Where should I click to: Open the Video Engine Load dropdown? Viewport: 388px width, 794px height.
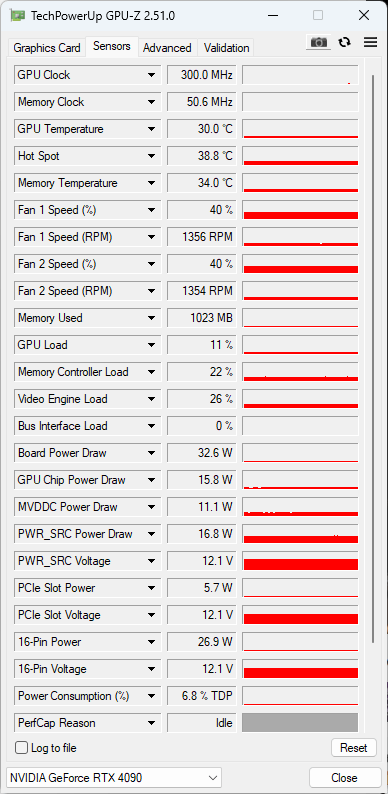point(151,399)
